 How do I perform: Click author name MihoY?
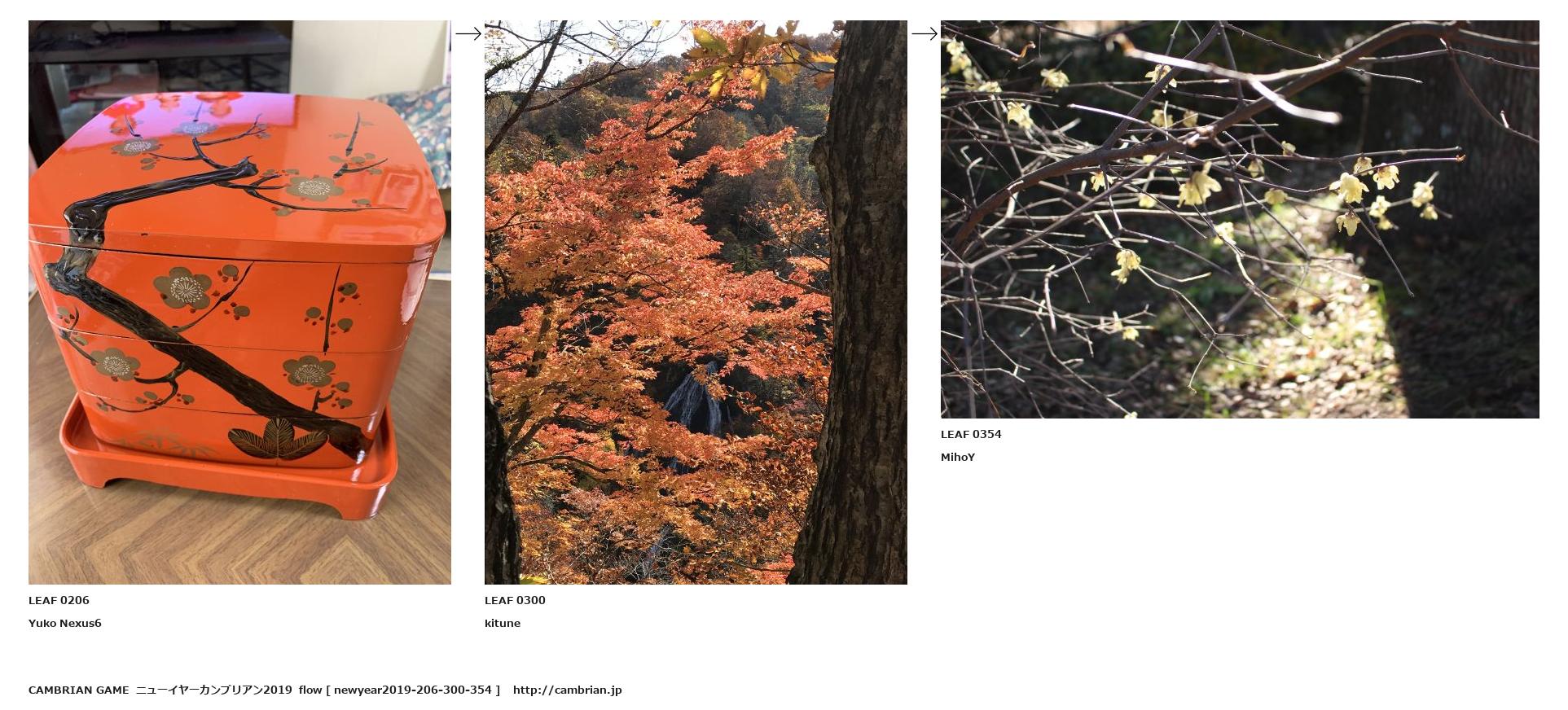[958, 457]
